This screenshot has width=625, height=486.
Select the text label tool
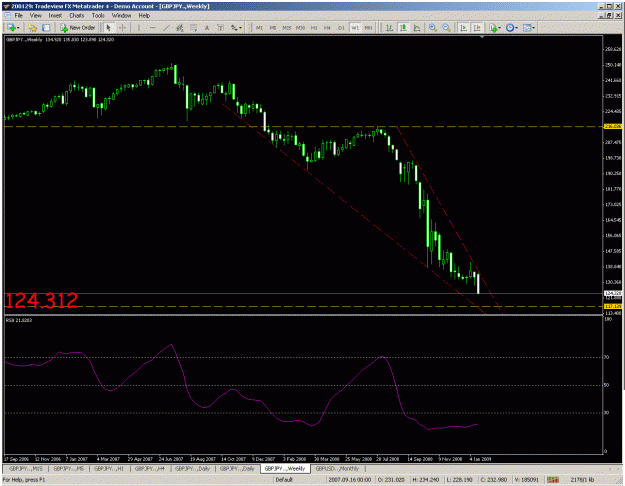point(220,28)
